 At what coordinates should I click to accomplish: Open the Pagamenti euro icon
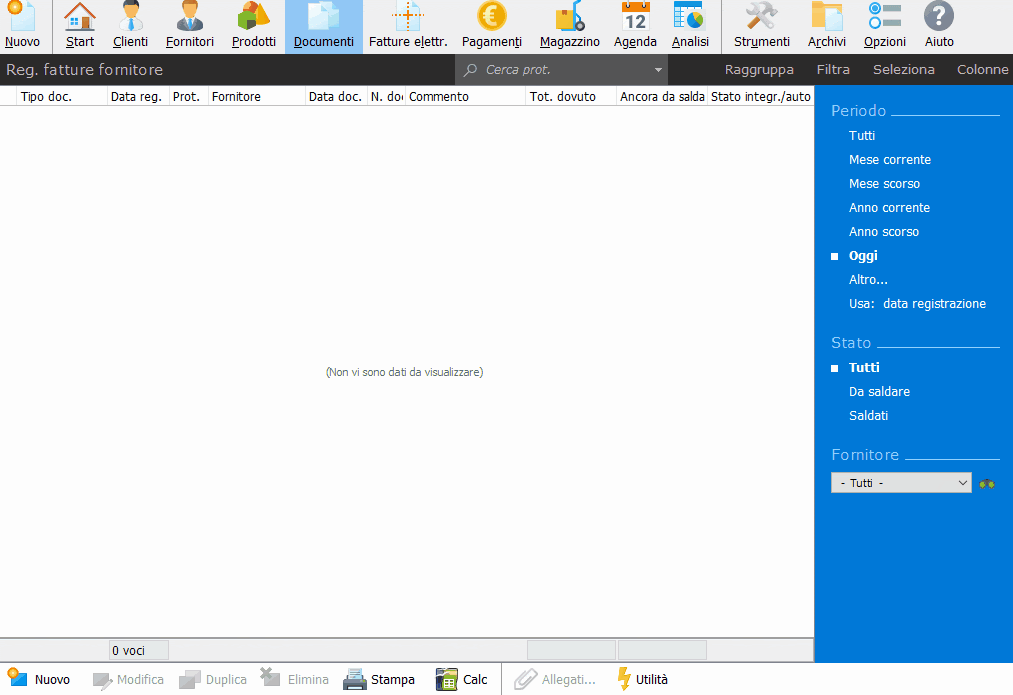click(x=492, y=26)
